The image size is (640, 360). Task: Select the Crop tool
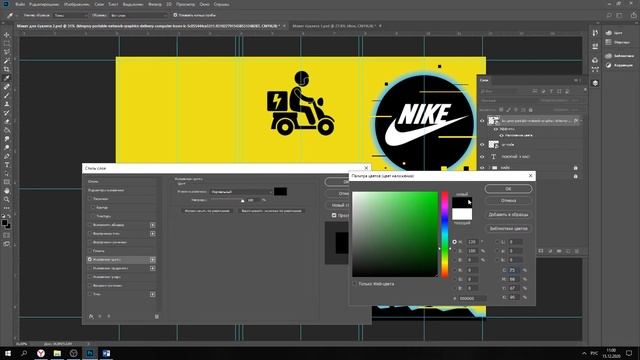click(7, 69)
